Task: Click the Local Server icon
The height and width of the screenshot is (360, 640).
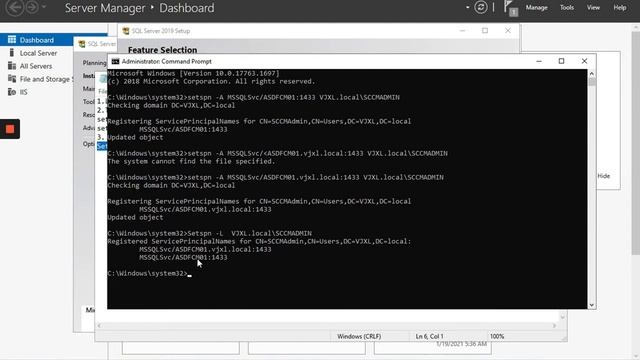Action: [x=11, y=53]
